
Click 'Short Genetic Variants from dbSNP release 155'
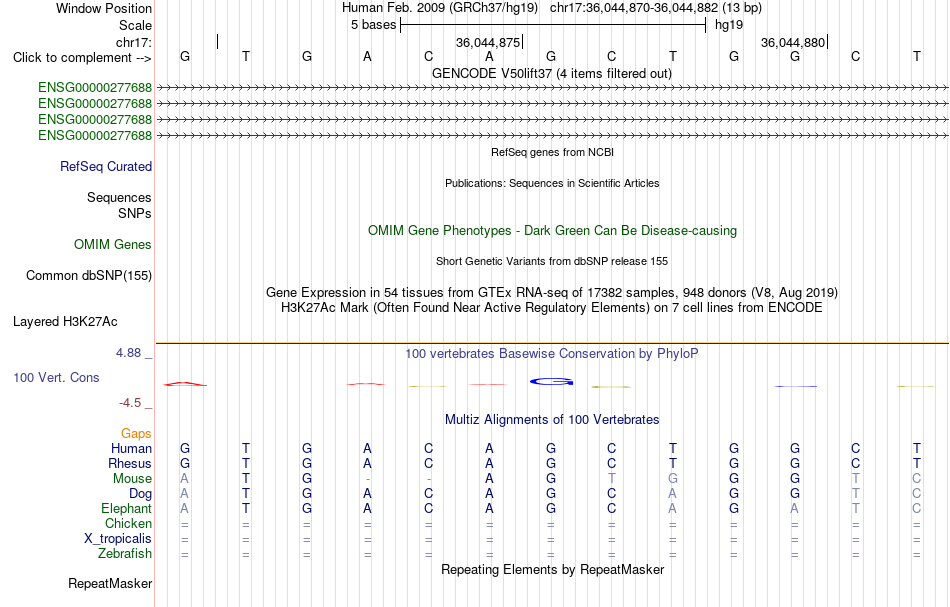pyautogui.click(x=552, y=261)
